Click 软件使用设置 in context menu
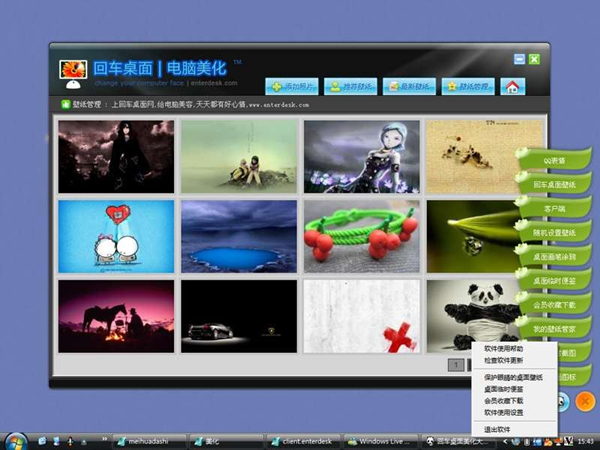 pyautogui.click(x=510, y=411)
